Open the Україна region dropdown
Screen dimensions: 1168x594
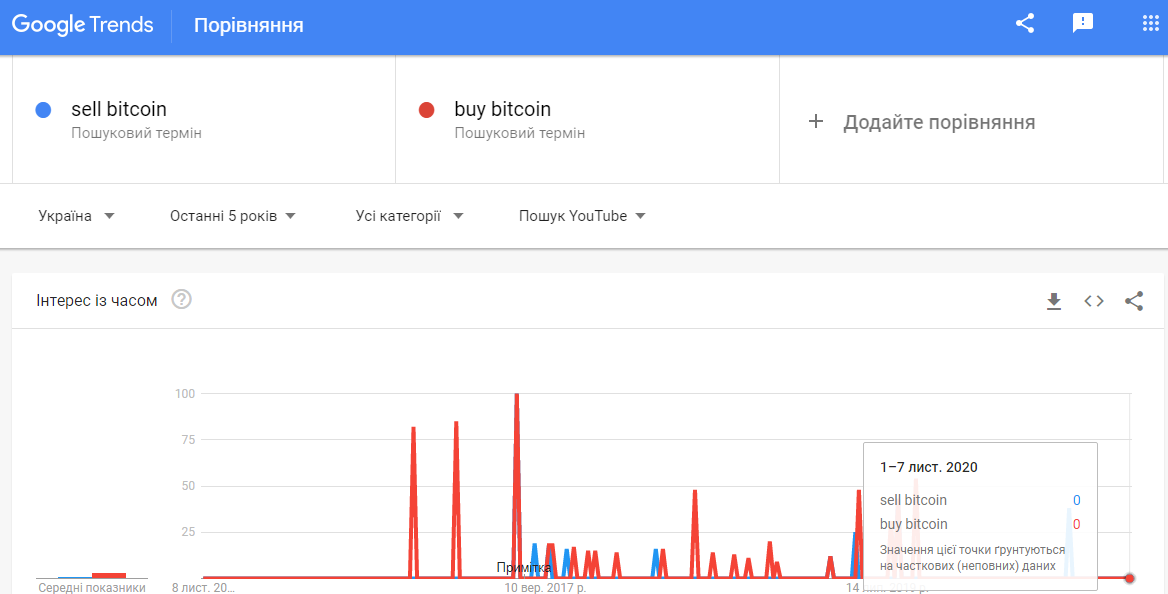76,216
